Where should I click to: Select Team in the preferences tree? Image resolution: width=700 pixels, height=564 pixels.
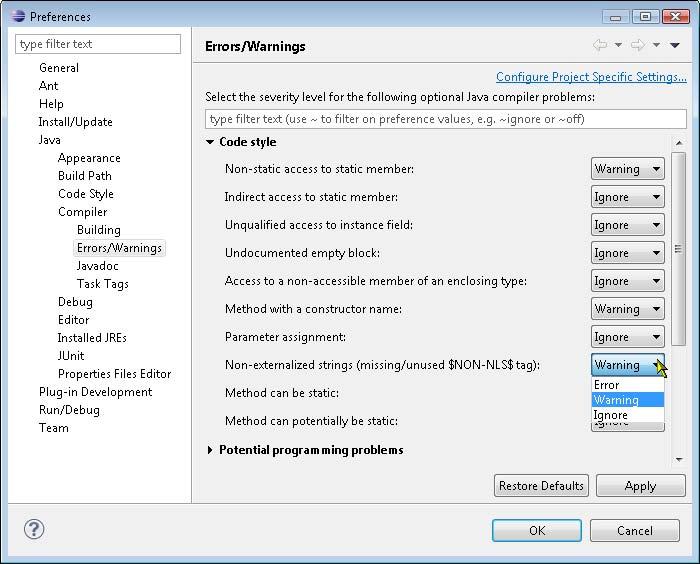54,428
